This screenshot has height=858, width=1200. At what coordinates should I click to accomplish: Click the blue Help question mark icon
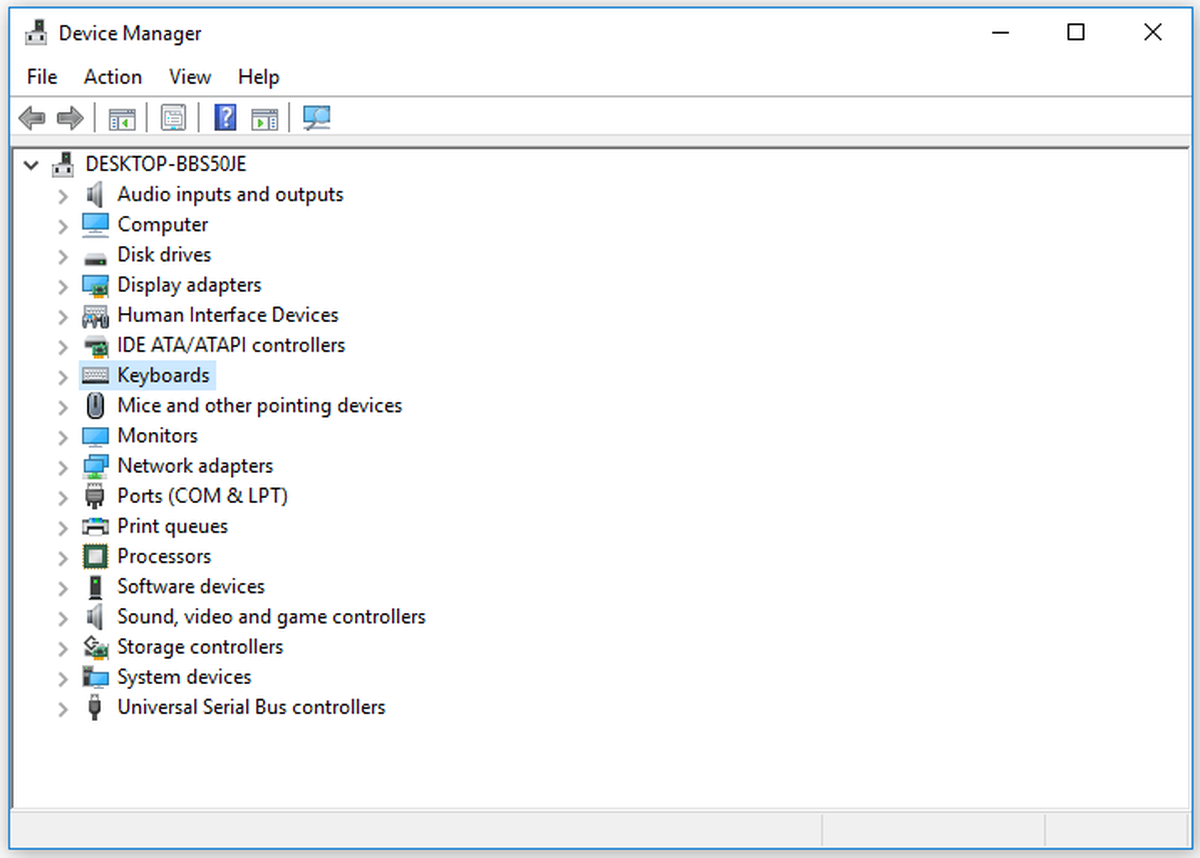click(x=226, y=119)
